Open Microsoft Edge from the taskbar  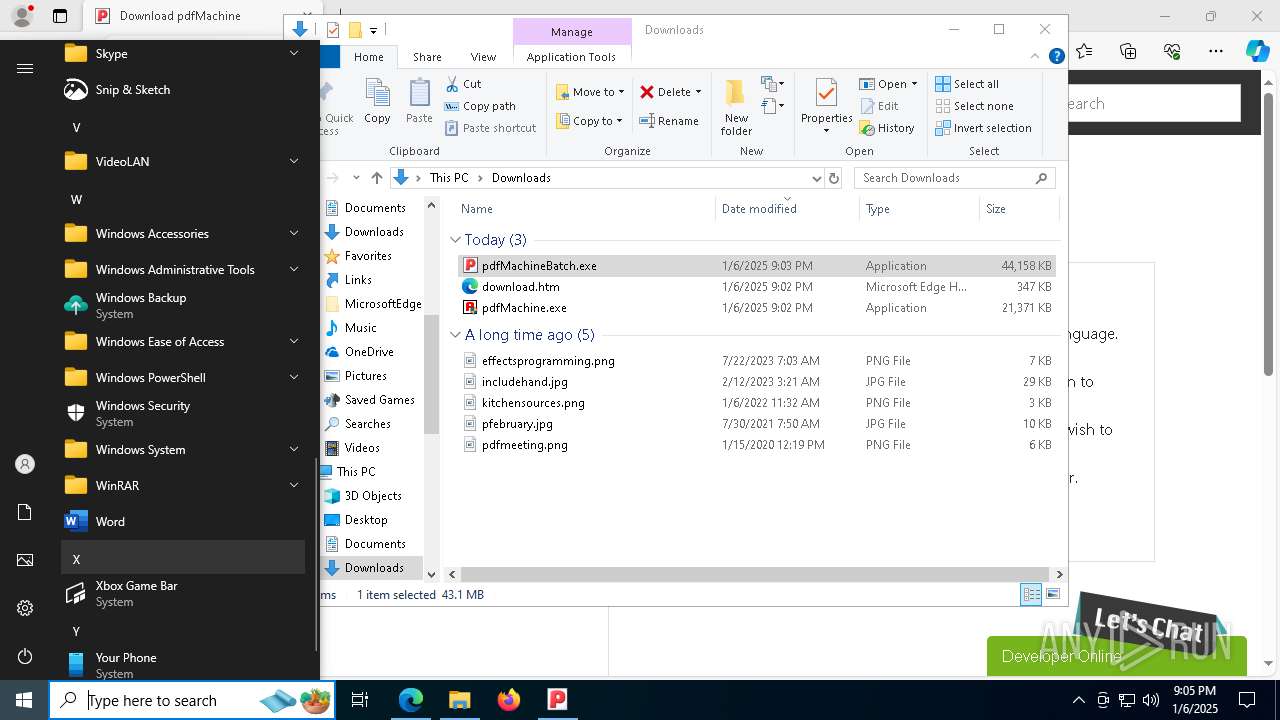[411, 700]
